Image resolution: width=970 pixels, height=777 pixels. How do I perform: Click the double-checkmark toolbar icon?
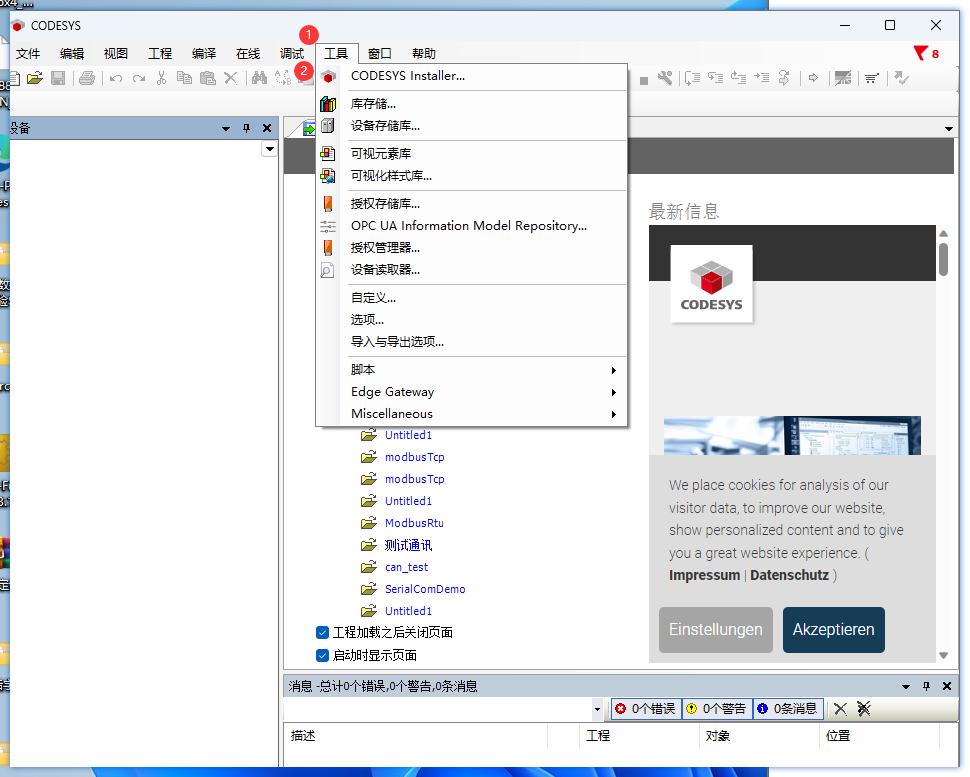coord(902,78)
